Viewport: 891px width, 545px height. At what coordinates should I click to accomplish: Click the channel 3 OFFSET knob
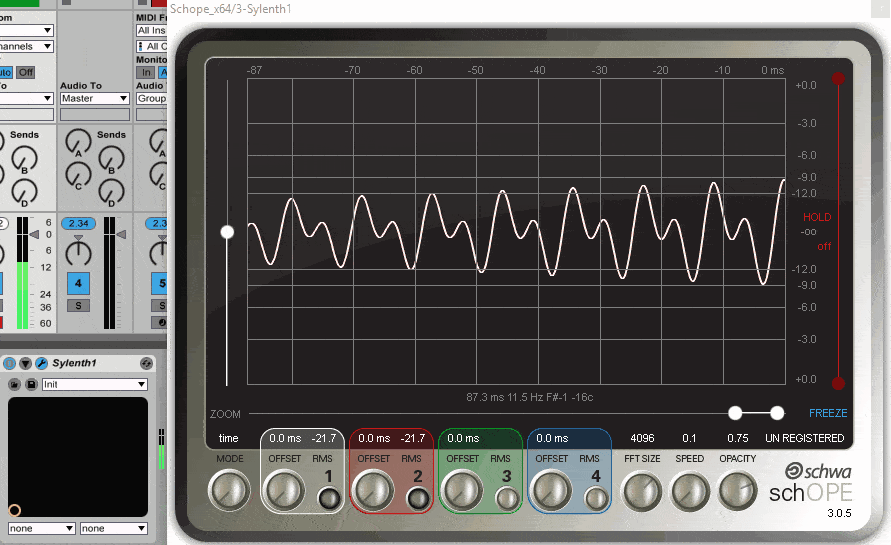461,490
